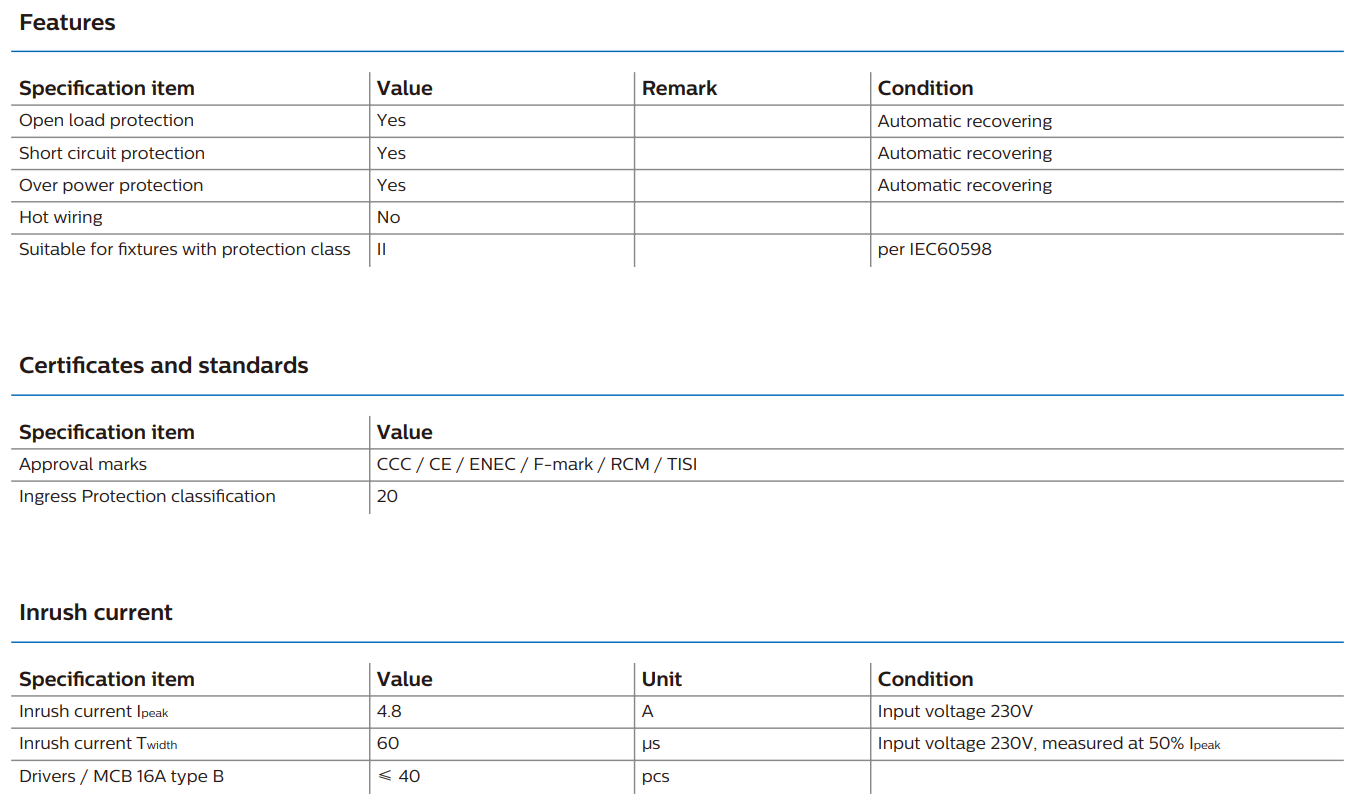Click the Remark column header
Image resolution: width=1354 pixels, height=802 pixels.
(x=679, y=88)
